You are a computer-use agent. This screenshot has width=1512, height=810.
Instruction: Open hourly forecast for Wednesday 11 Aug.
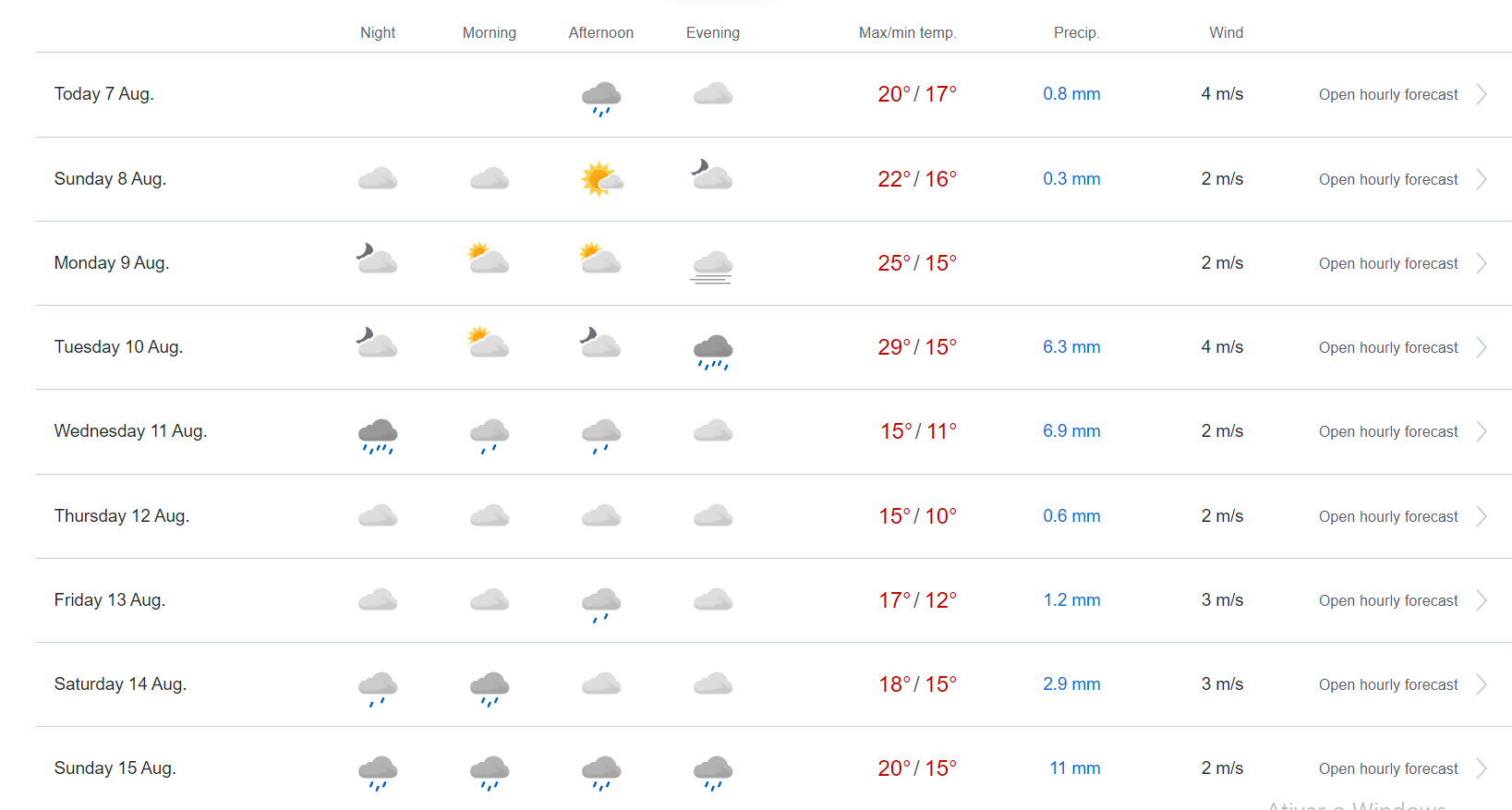pyautogui.click(x=1388, y=431)
